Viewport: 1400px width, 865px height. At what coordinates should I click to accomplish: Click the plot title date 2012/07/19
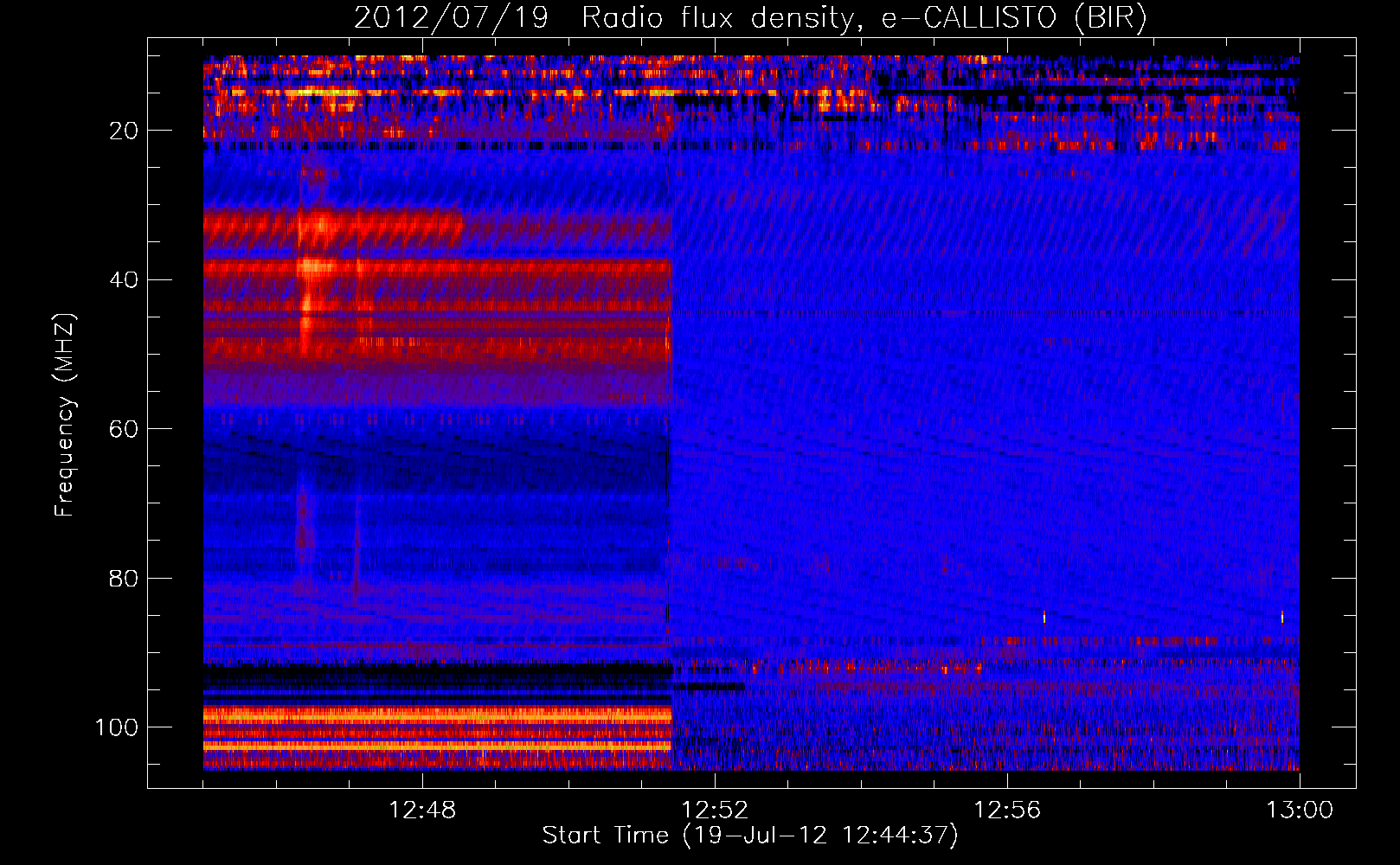[x=452, y=18]
